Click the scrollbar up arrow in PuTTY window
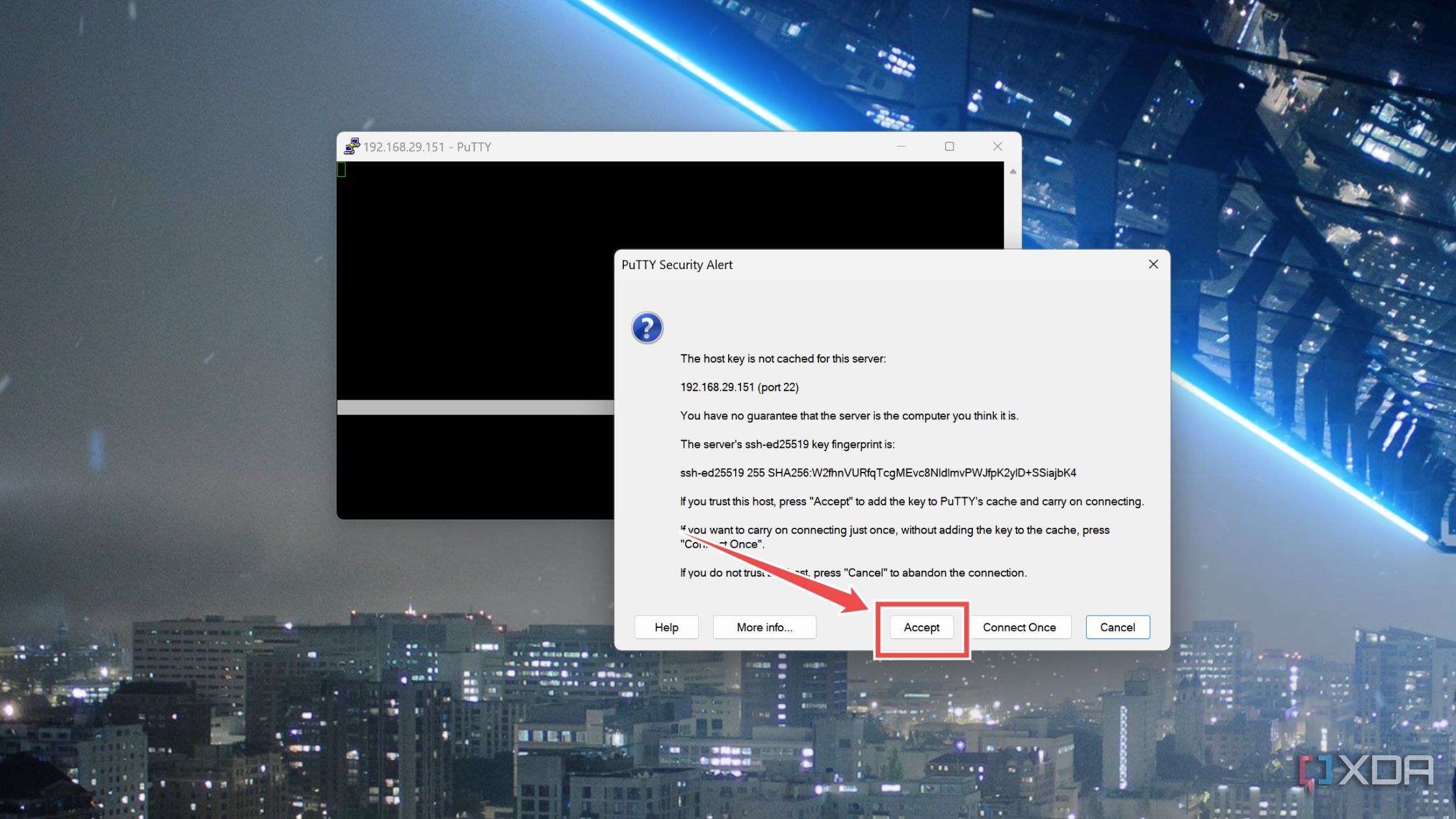This screenshot has width=1456, height=819. (1012, 171)
